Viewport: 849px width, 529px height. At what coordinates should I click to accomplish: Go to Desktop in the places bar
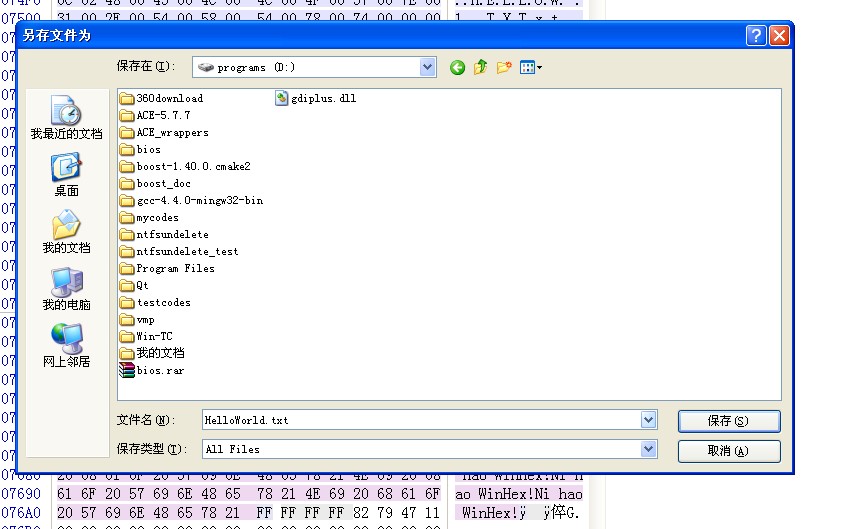(67, 175)
